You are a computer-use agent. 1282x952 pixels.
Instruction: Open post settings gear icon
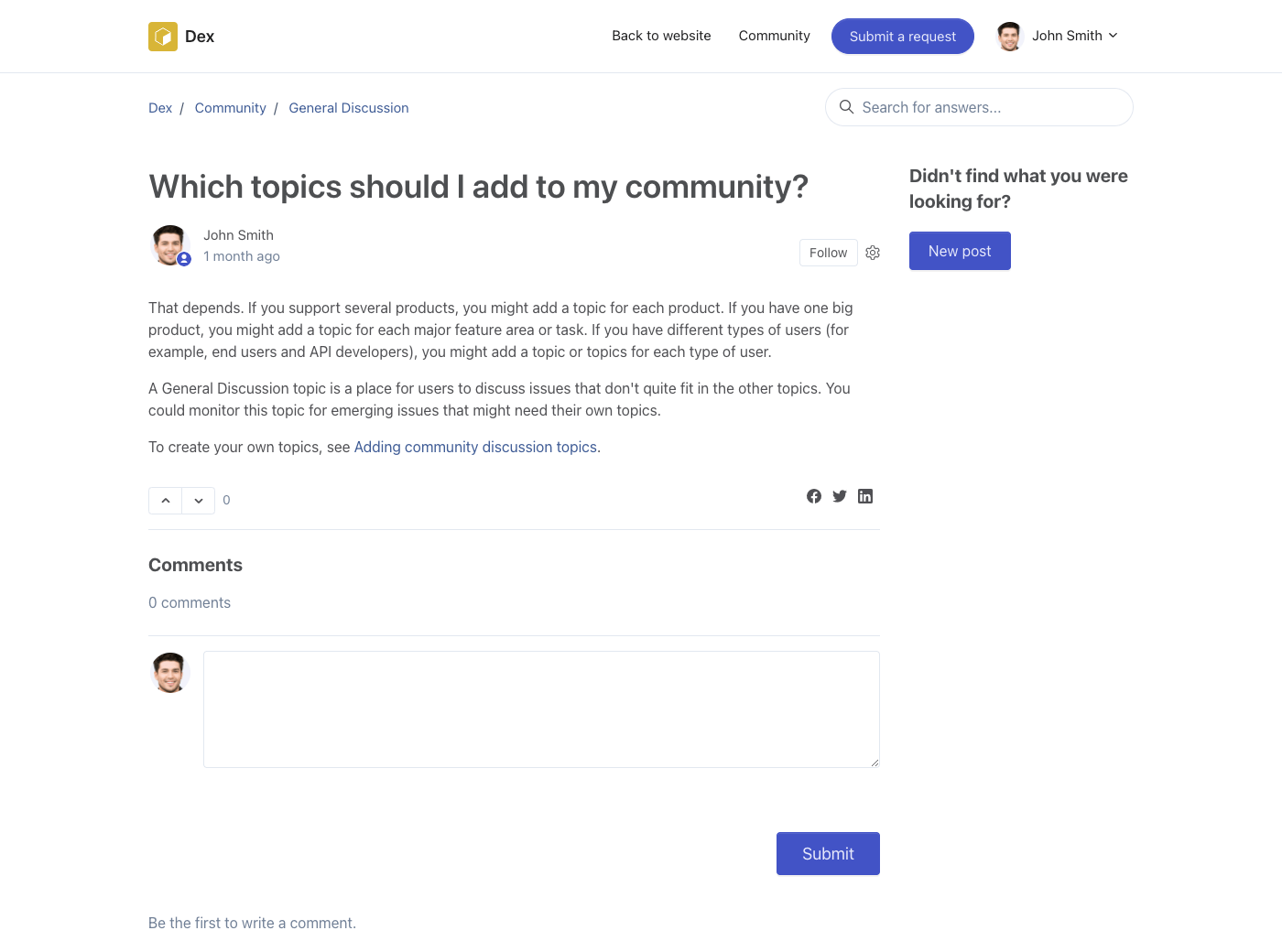coord(873,253)
